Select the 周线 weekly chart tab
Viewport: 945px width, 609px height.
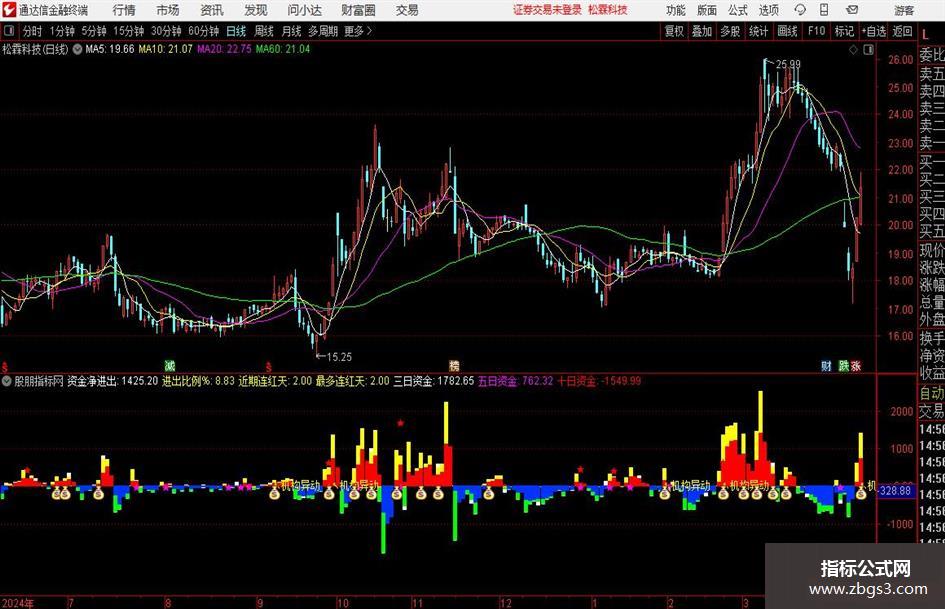[x=264, y=31]
